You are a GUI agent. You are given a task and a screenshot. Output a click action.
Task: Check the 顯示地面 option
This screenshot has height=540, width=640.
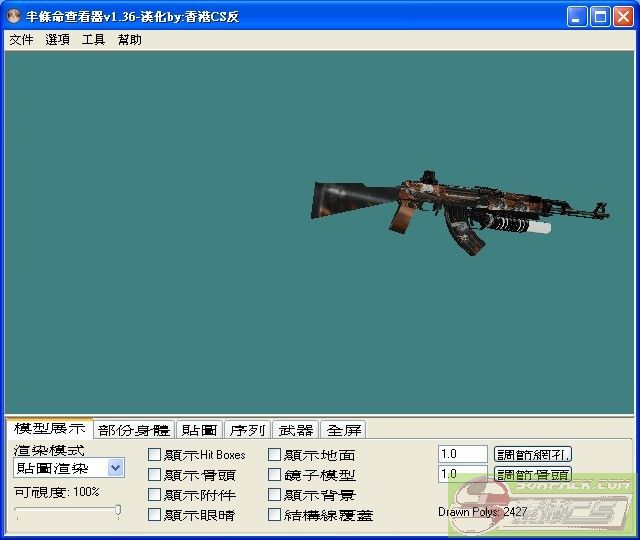(x=275, y=455)
